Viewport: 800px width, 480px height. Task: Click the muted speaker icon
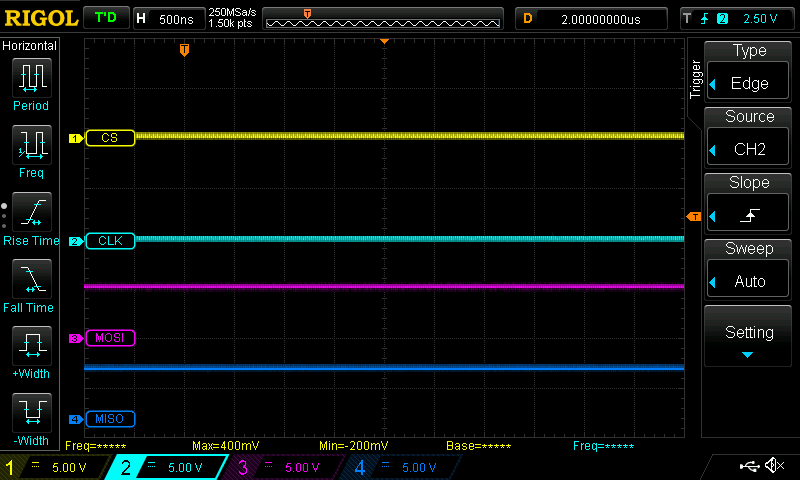click(x=774, y=465)
